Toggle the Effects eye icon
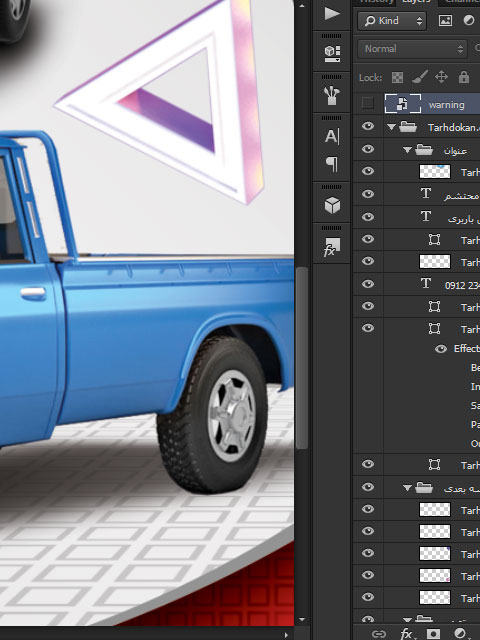Screen dimensions: 480x640 pos(440,349)
